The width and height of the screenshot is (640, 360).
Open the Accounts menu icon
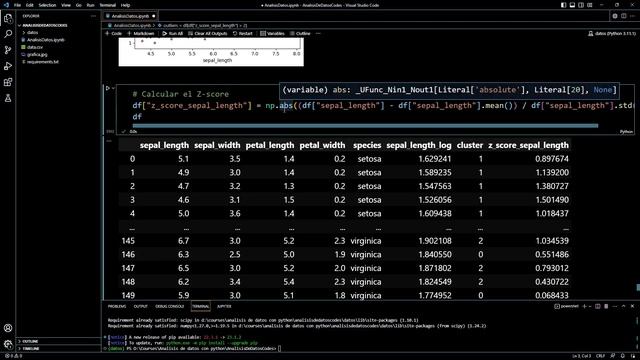(x=8, y=328)
